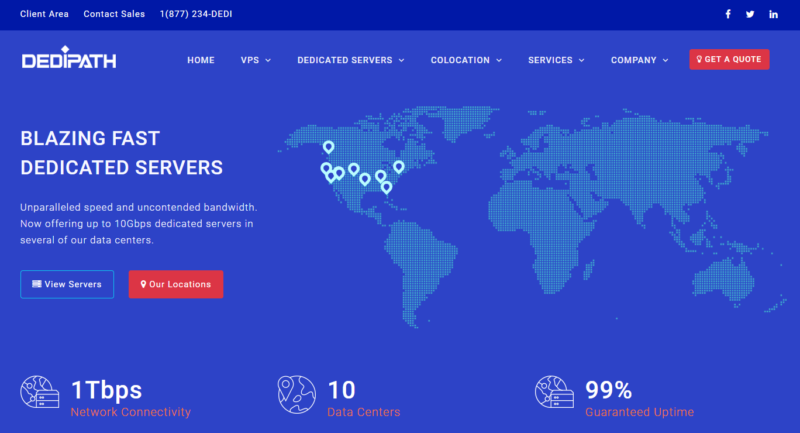Image resolution: width=800 pixels, height=433 pixels.
Task: Open the Contact Sales link
Action: pyautogui.click(x=114, y=14)
